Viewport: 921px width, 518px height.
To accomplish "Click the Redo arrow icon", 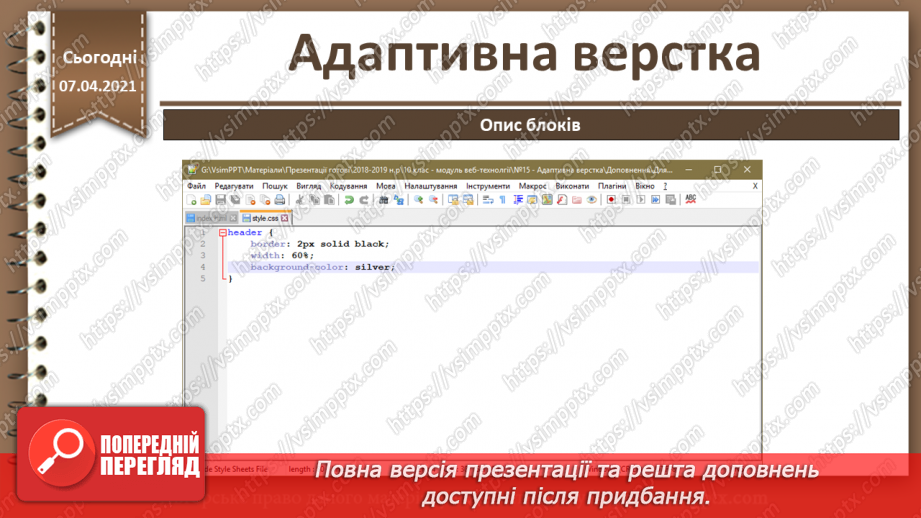I will coord(364,200).
